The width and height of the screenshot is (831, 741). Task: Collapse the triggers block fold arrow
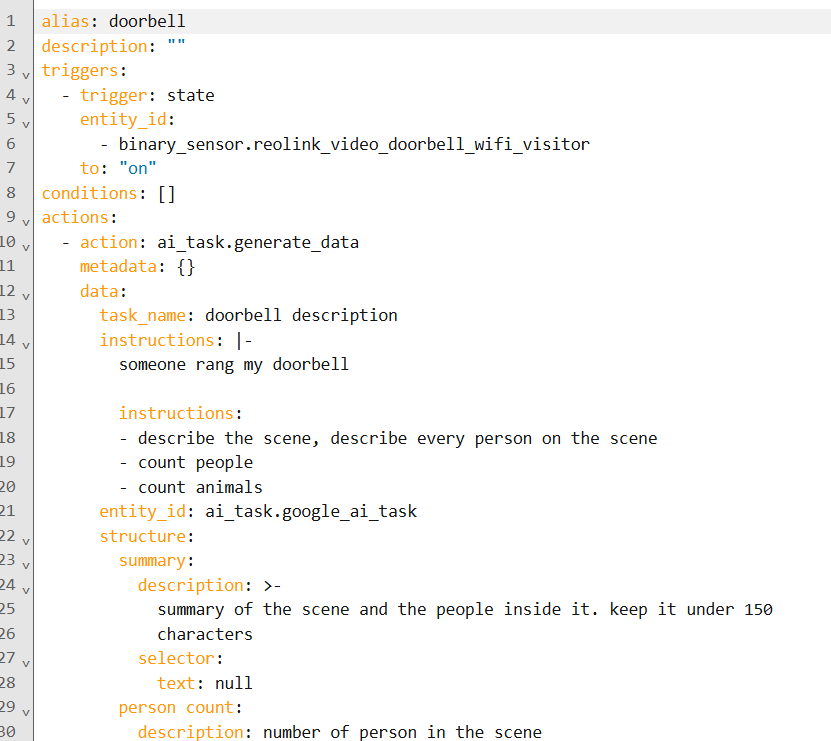pos(25,76)
